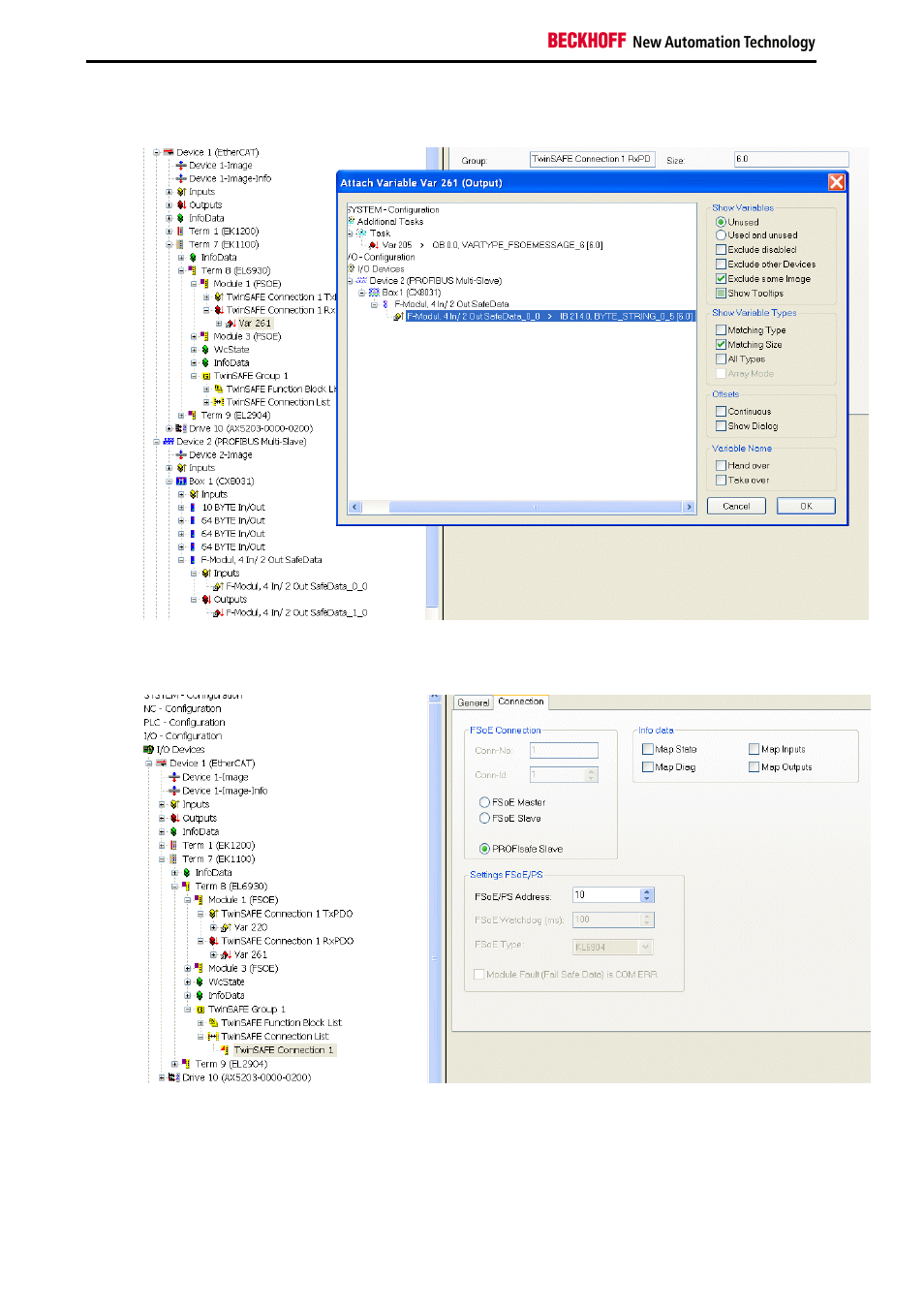924x1309 pixels.
Task: Open the Connection tab
Action: tap(521, 701)
